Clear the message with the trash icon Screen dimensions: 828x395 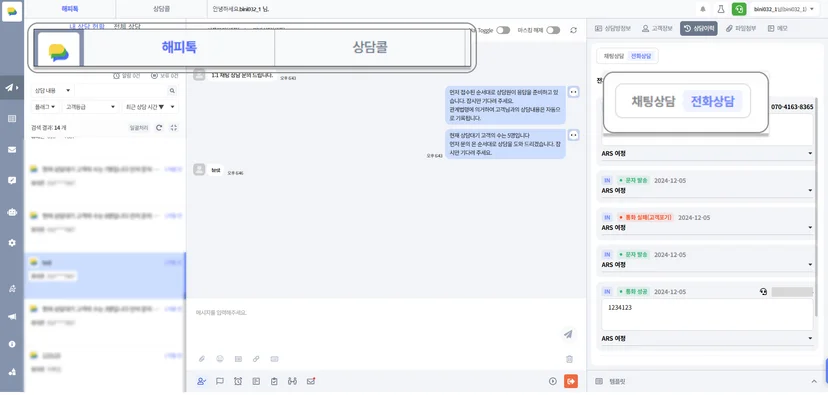(569, 359)
